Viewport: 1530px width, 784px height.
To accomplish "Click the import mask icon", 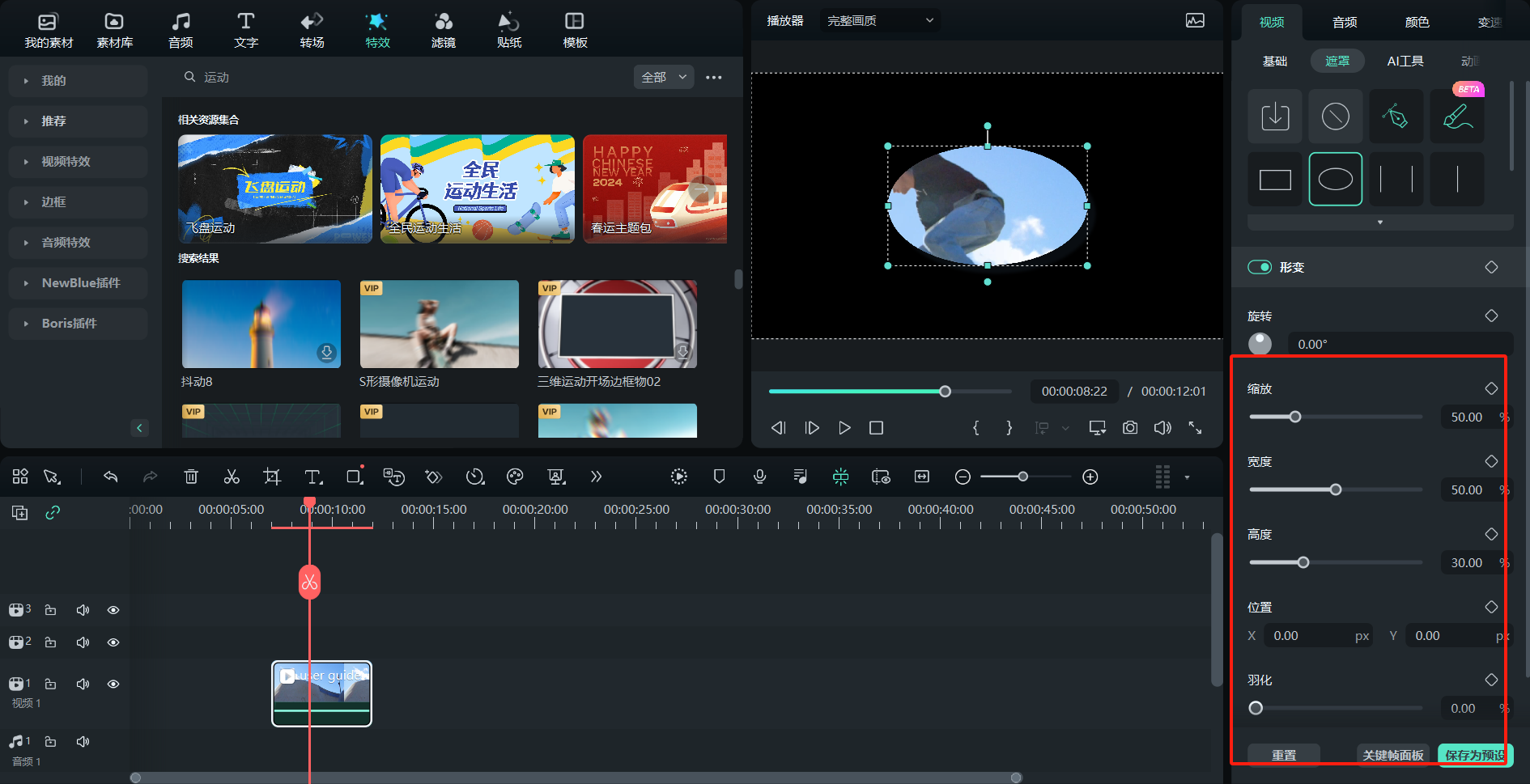I will (x=1275, y=117).
